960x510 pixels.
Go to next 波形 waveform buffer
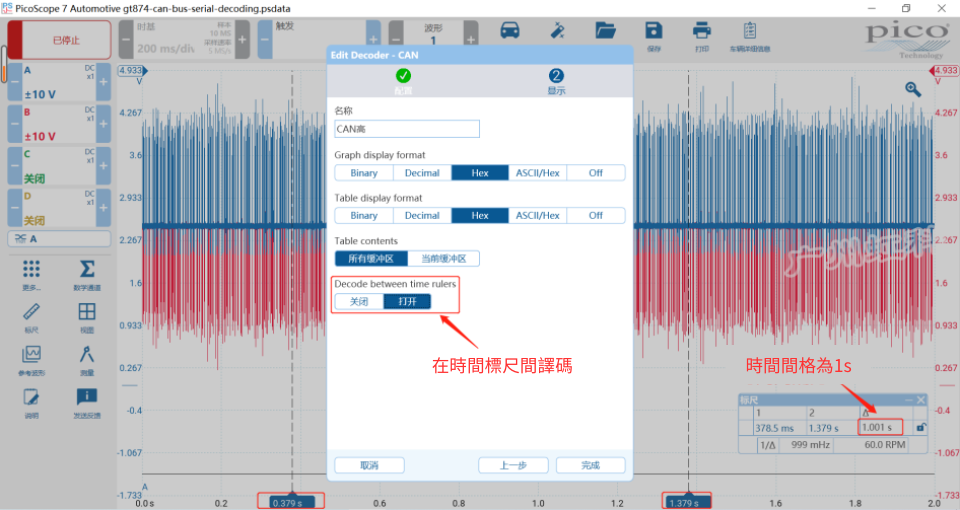pos(471,40)
